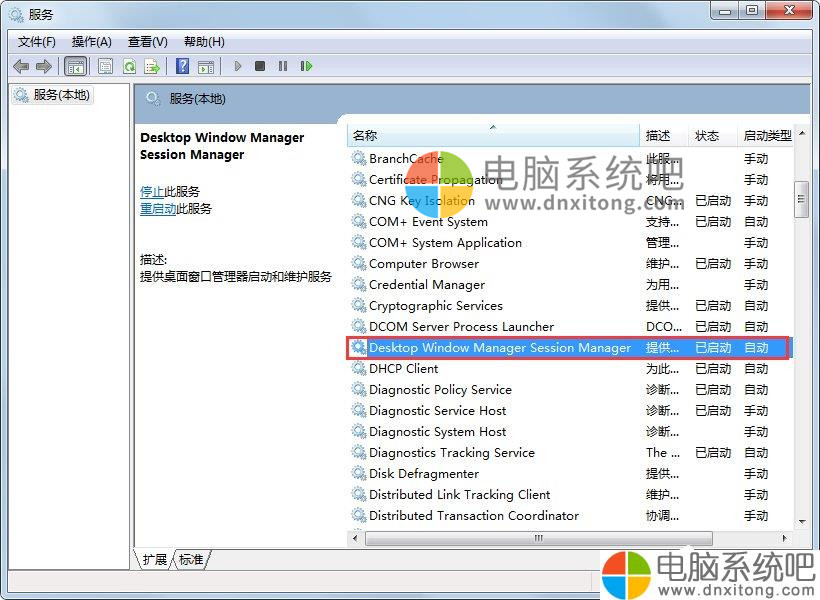Screen dimensions: 820x600
Task: Toggle the show/hide action pane icon
Action: tap(206, 66)
